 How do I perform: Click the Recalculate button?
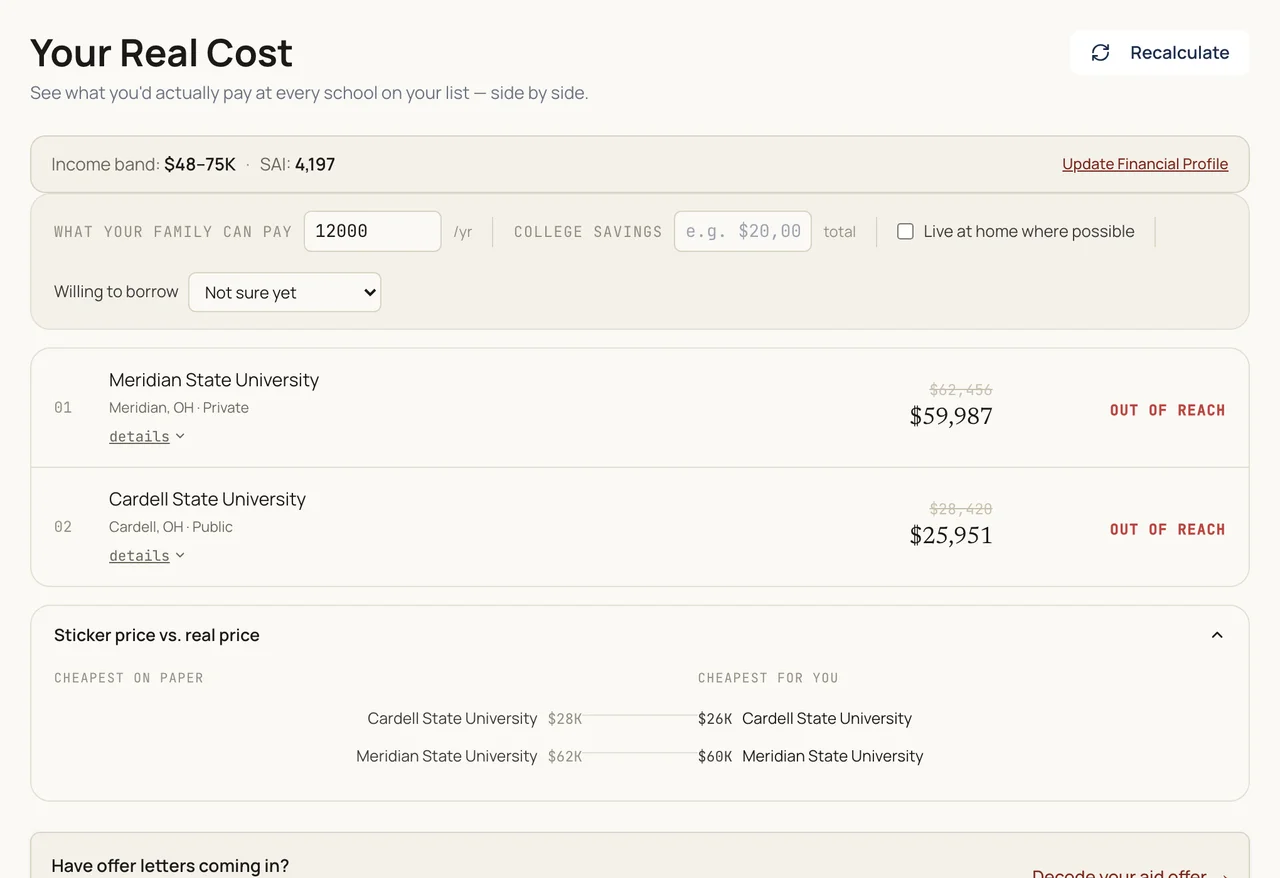click(1159, 53)
